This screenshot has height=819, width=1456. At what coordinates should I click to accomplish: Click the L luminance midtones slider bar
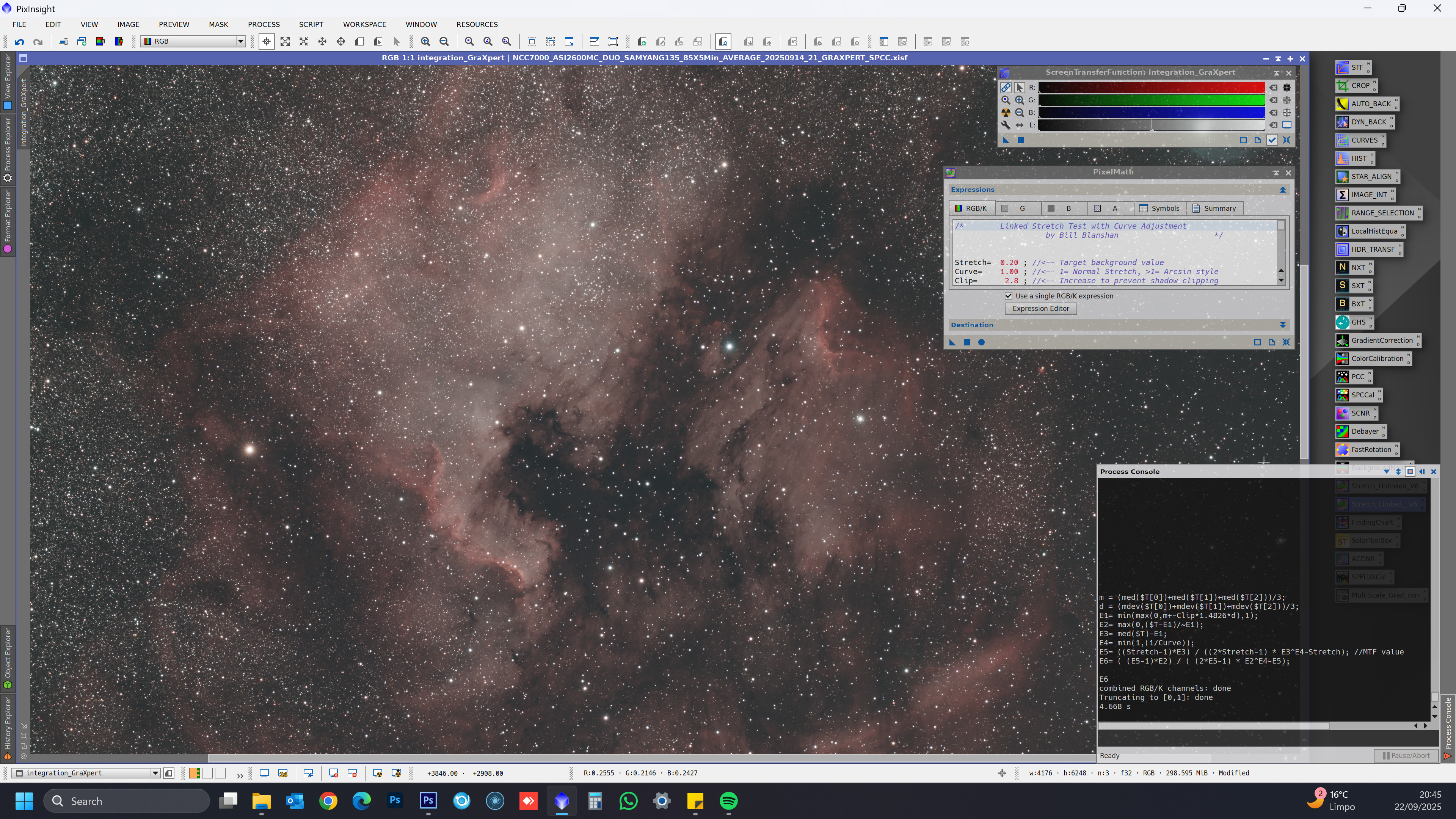[1152, 126]
